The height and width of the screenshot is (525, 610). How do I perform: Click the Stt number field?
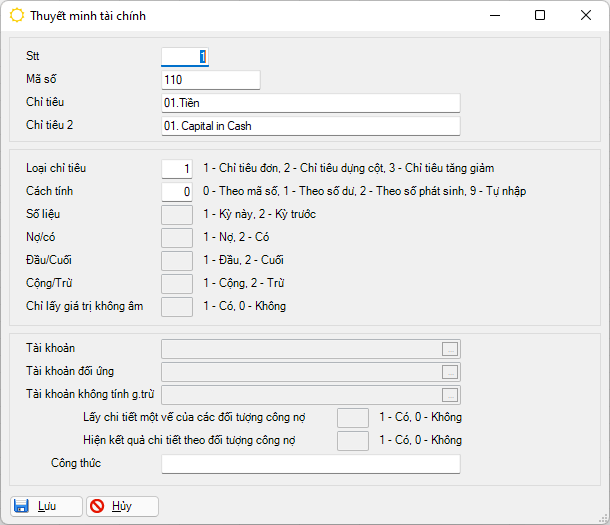tap(184, 57)
